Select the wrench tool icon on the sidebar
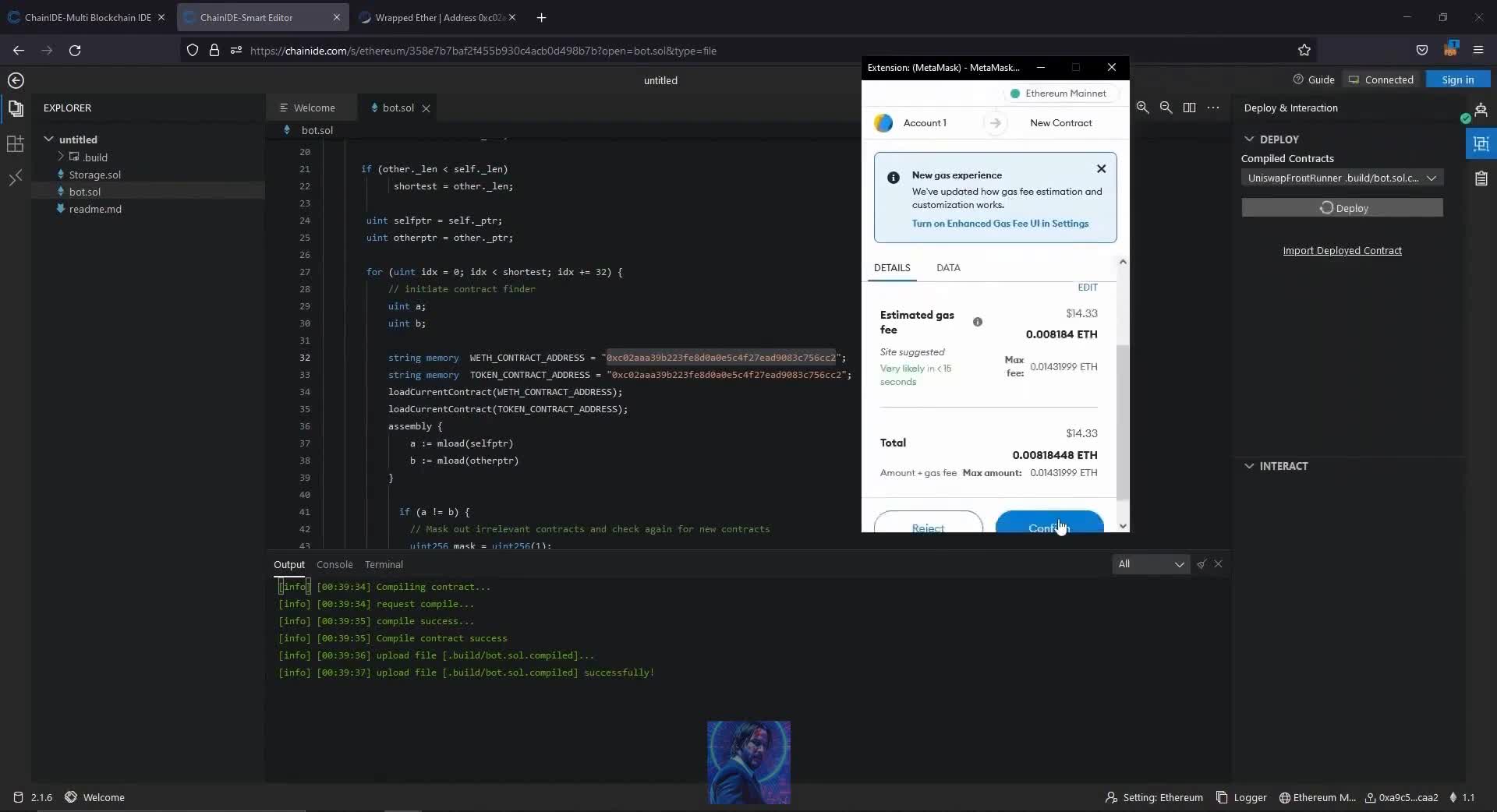The height and width of the screenshot is (812, 1497). coord(14,178)
